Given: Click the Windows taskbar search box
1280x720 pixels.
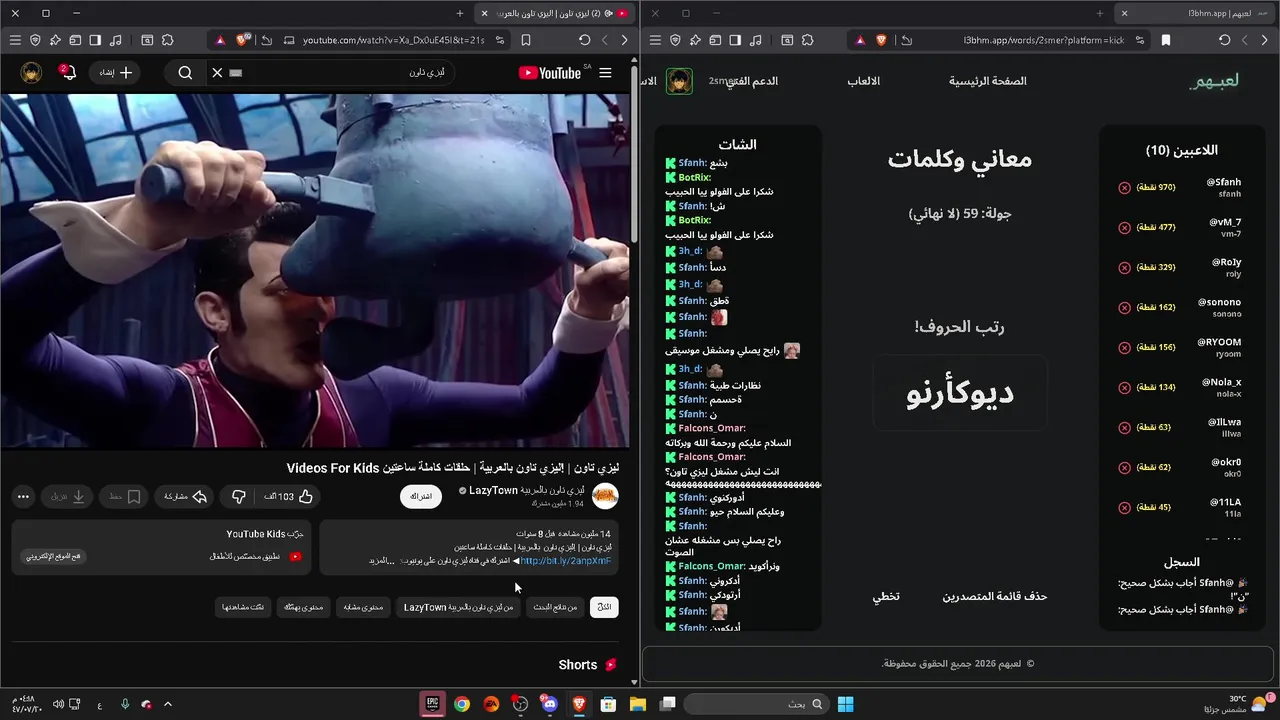Looking at the screenshot, I should tap(756, 704).
